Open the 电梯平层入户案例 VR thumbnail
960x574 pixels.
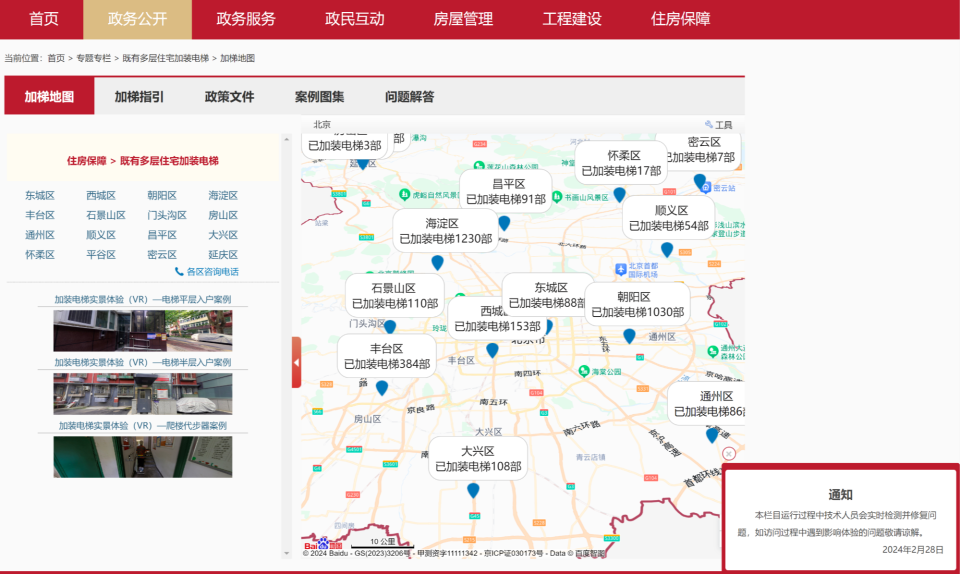pos(143,330)
